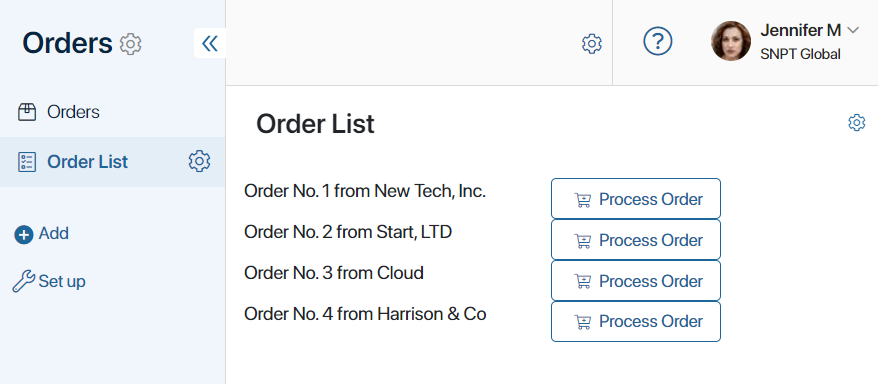Click the Add link text
The height and width of the screenshot is (384, 878).
[x=54, y=233]
